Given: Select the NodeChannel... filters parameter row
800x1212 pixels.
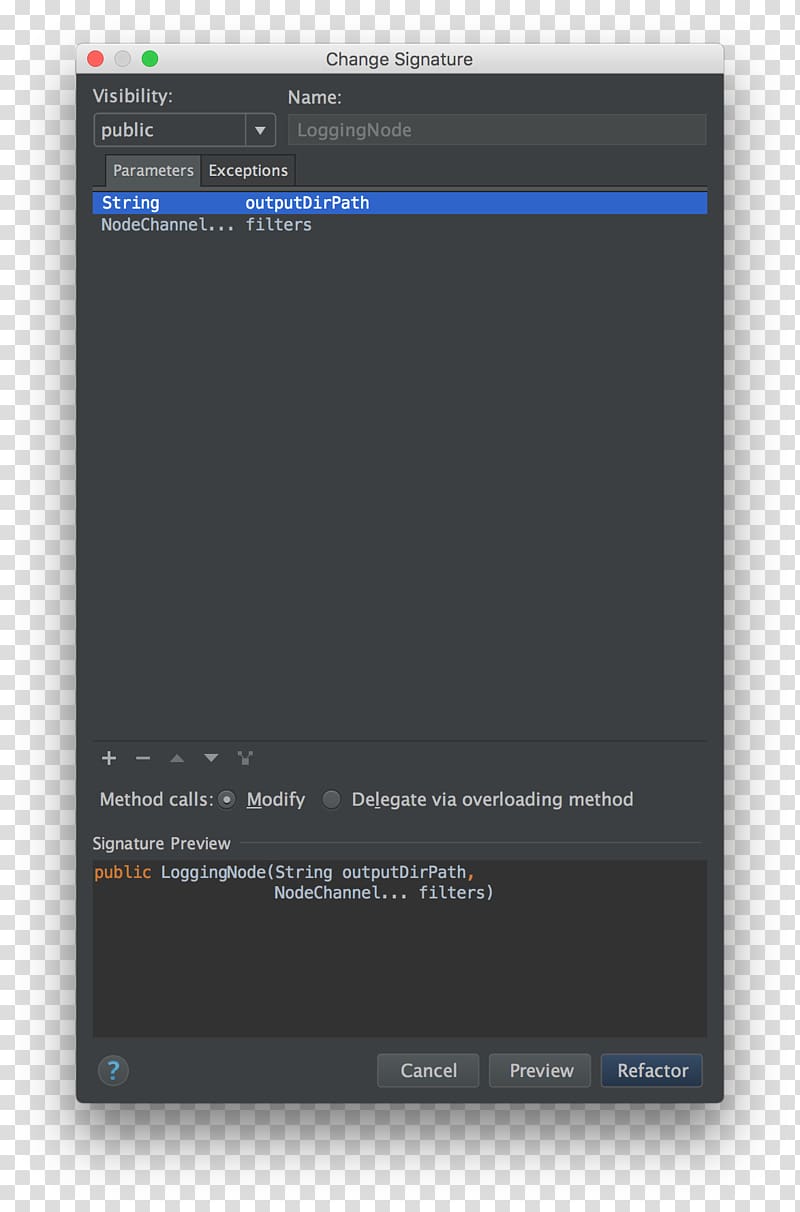Looking at the screenshot, I should coord(400,225).
